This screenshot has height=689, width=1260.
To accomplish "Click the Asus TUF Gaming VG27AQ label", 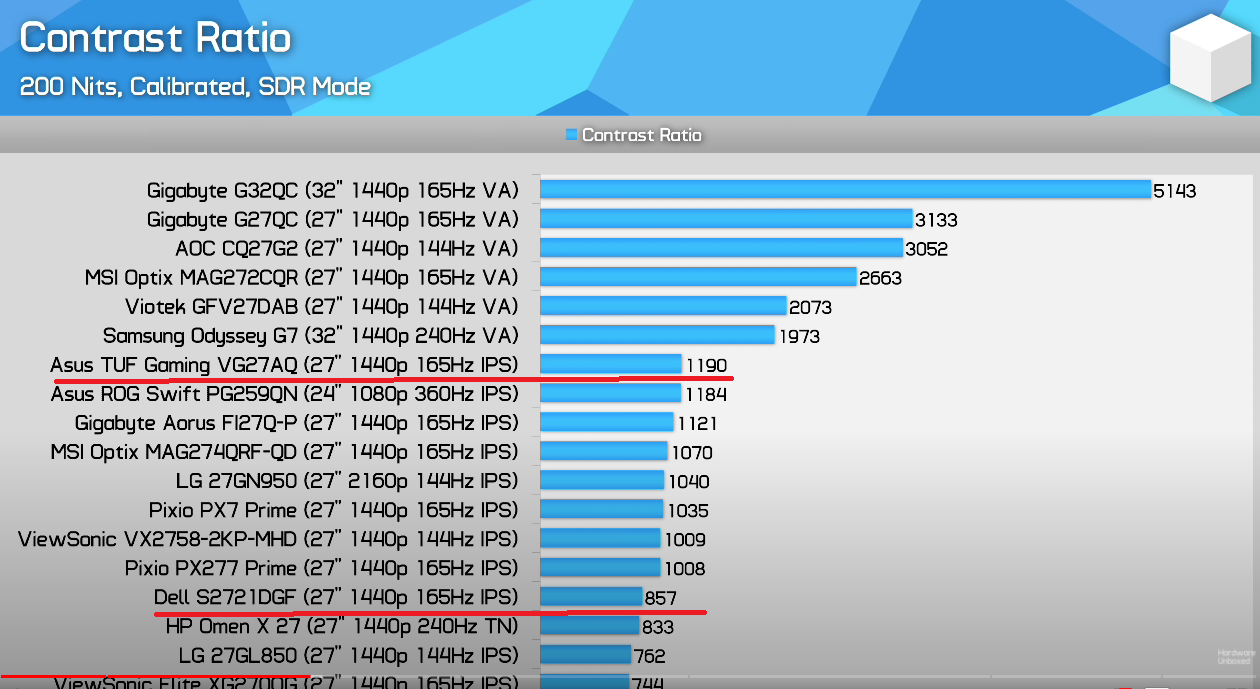I will [285, 365].
